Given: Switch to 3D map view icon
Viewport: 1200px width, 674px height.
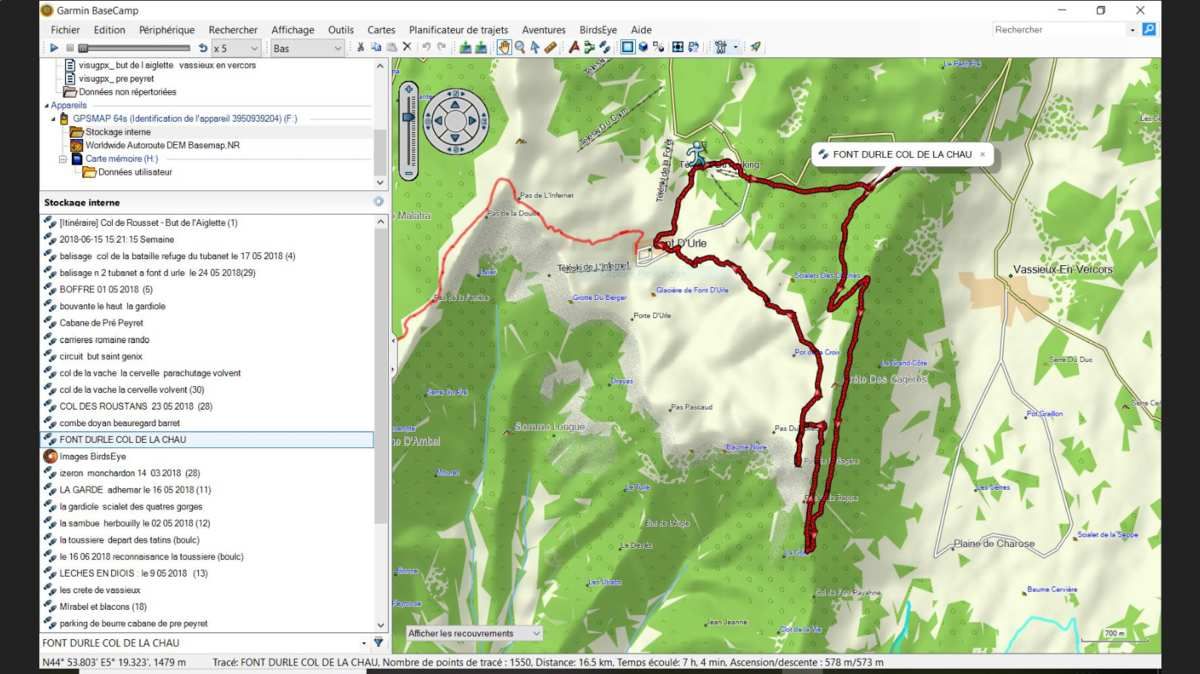Looking at the screenshot, I should (643, 47).
